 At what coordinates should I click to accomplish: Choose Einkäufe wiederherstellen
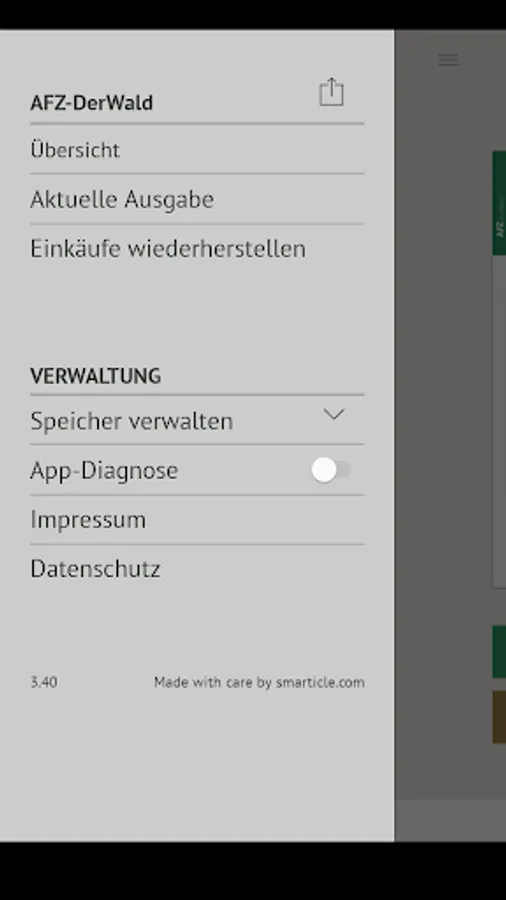tap(197, 249)
